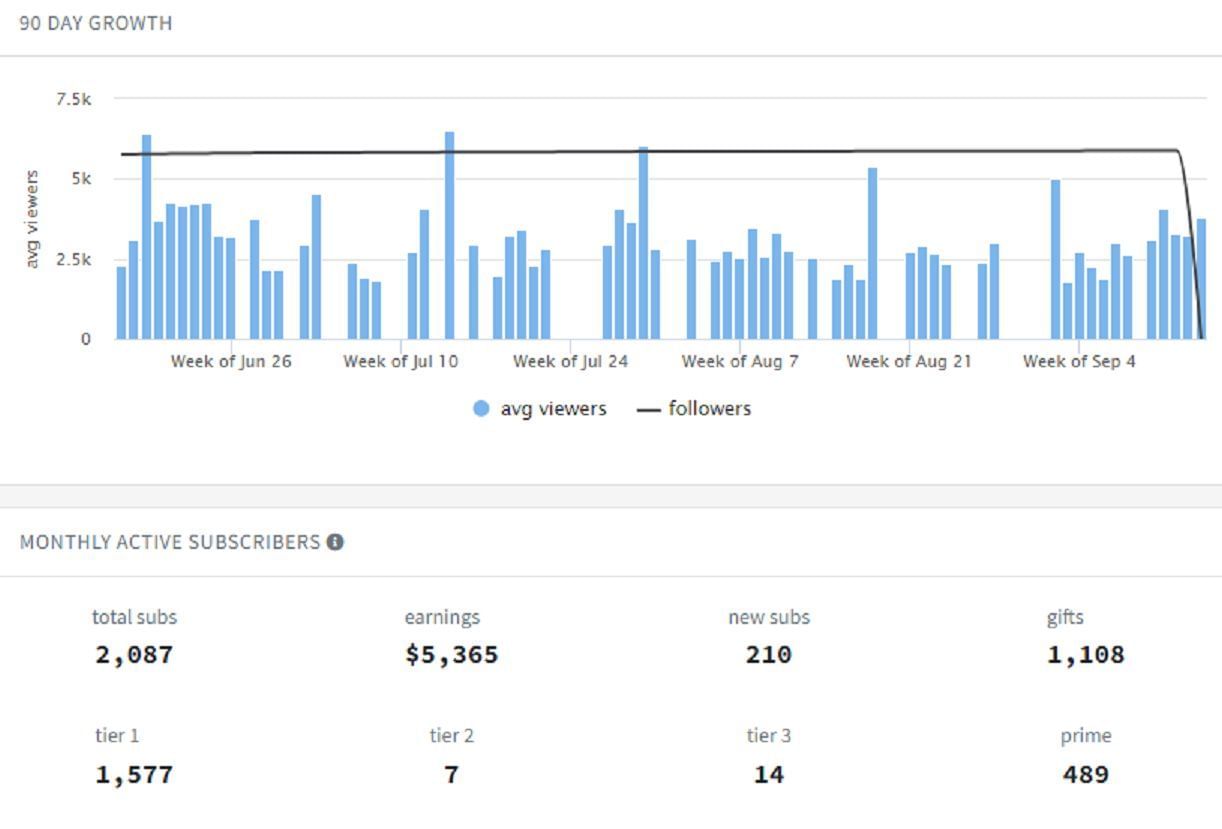Click the info icon beside Monthly Active Subscribers
This screenshot has height=829, width=1222.
335,542
